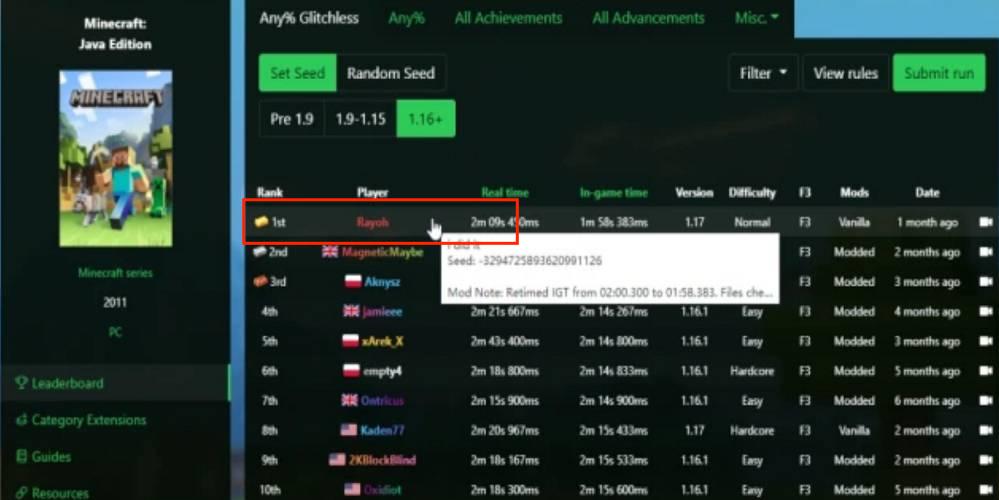
Task: Click gold trophy icon next to 1st
Action: coord(261,222)
